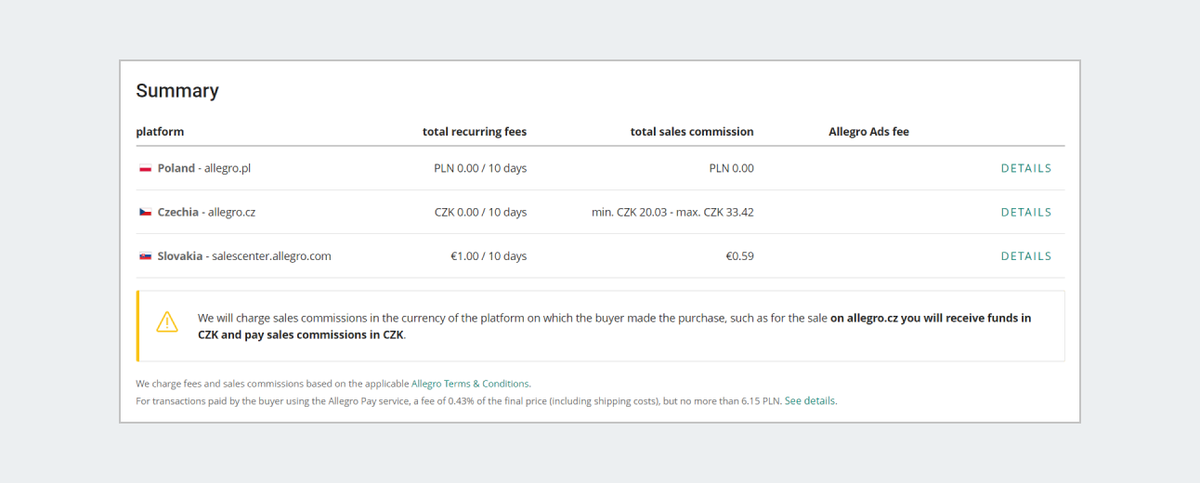This screenshot has width=1200, height=483.
Task: Click the Slovakia €1.00 / 10 days fee
Action: (488, 257)
